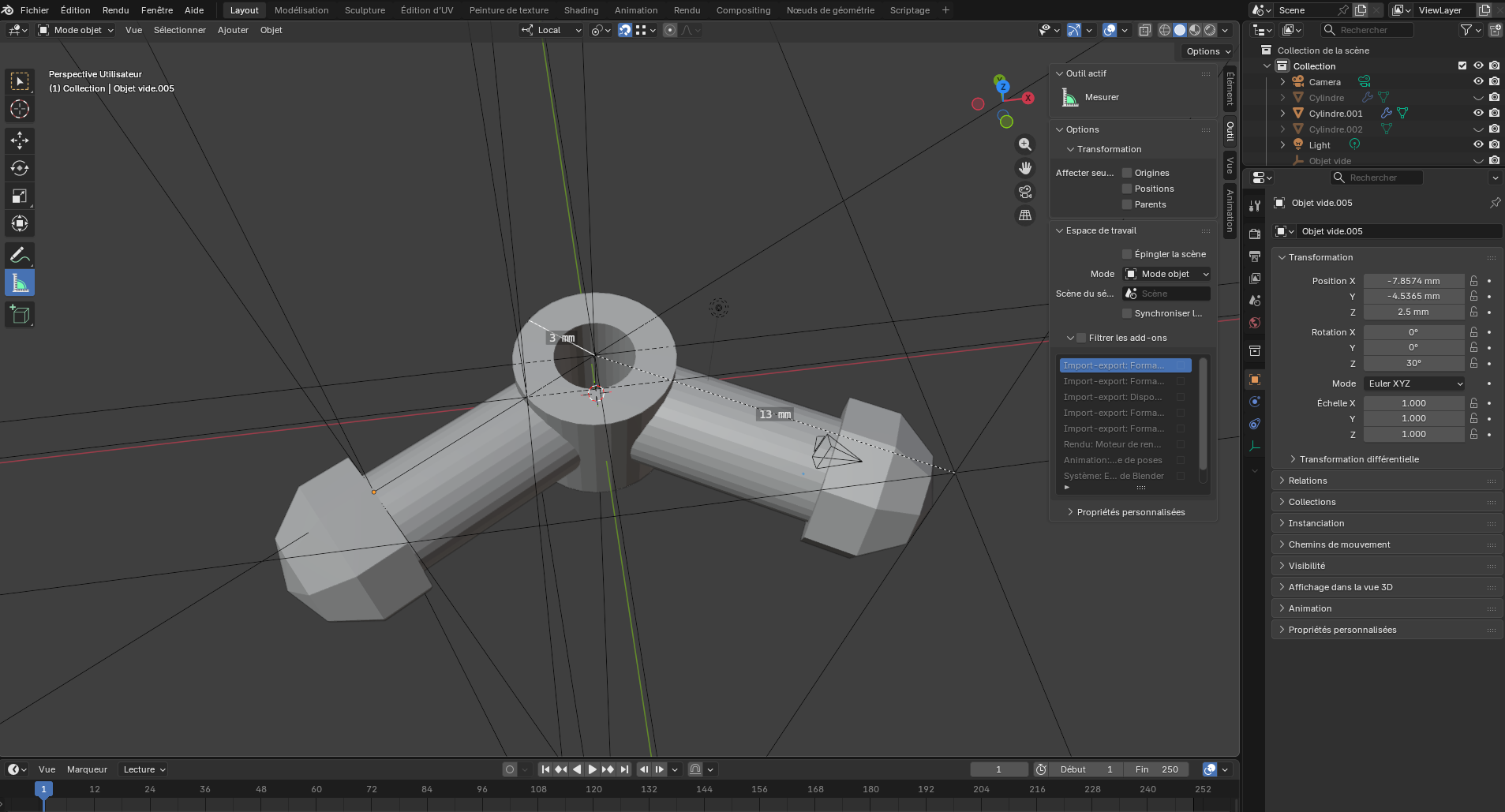This screenshot has width=1505, height=812.
Task: Select the Rotate tool in left toolbar
Action: [20, 168]
